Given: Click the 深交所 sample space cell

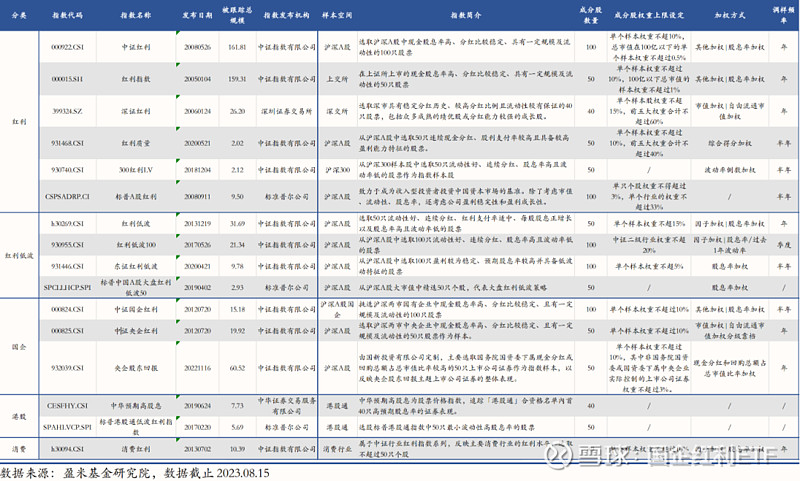Looking at the screenshot, I should pyautogui.click(x=337, y=111).
